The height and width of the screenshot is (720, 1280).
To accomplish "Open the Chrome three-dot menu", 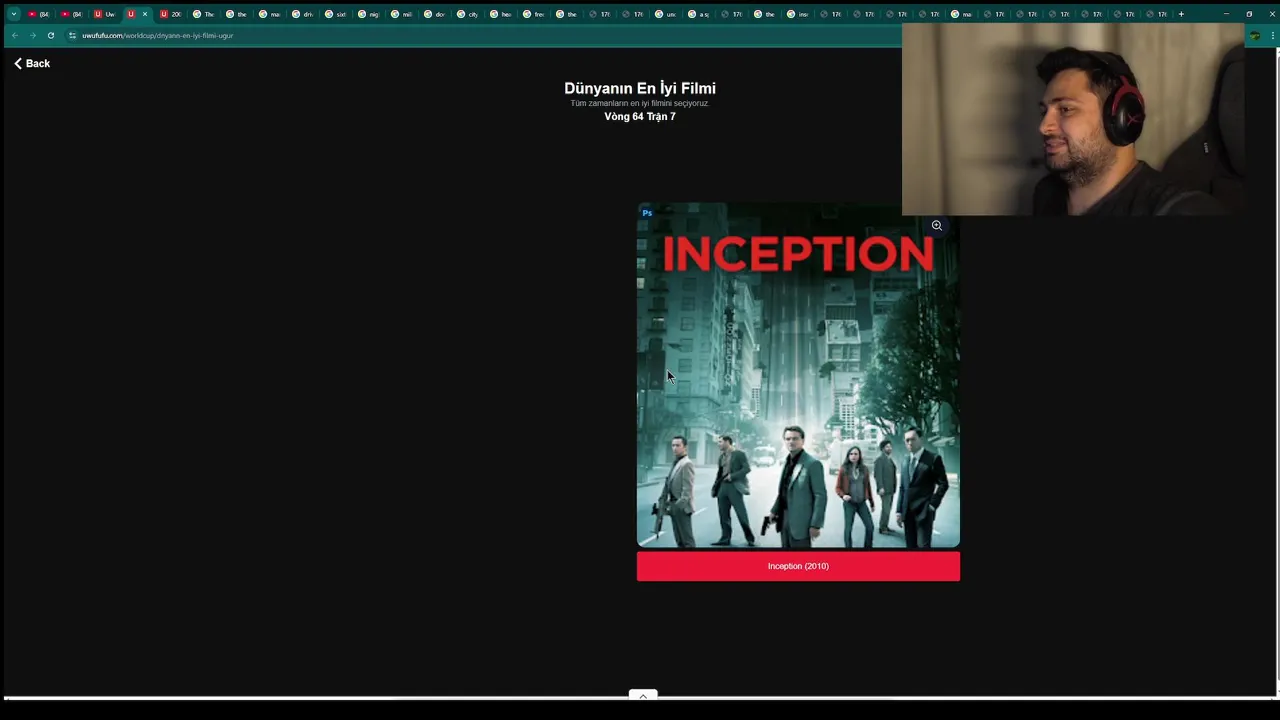I will [1272, 35].
